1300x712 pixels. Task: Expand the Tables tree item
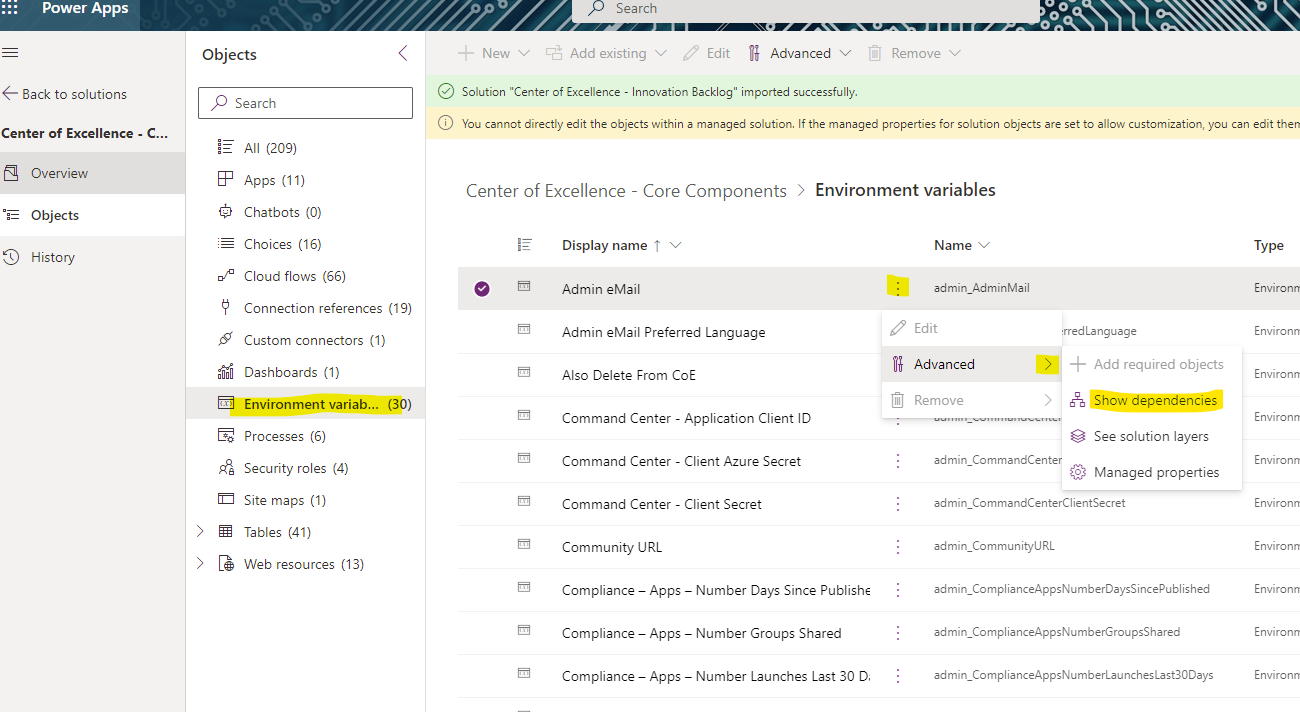pyautogui.click(x=199, y=531)
